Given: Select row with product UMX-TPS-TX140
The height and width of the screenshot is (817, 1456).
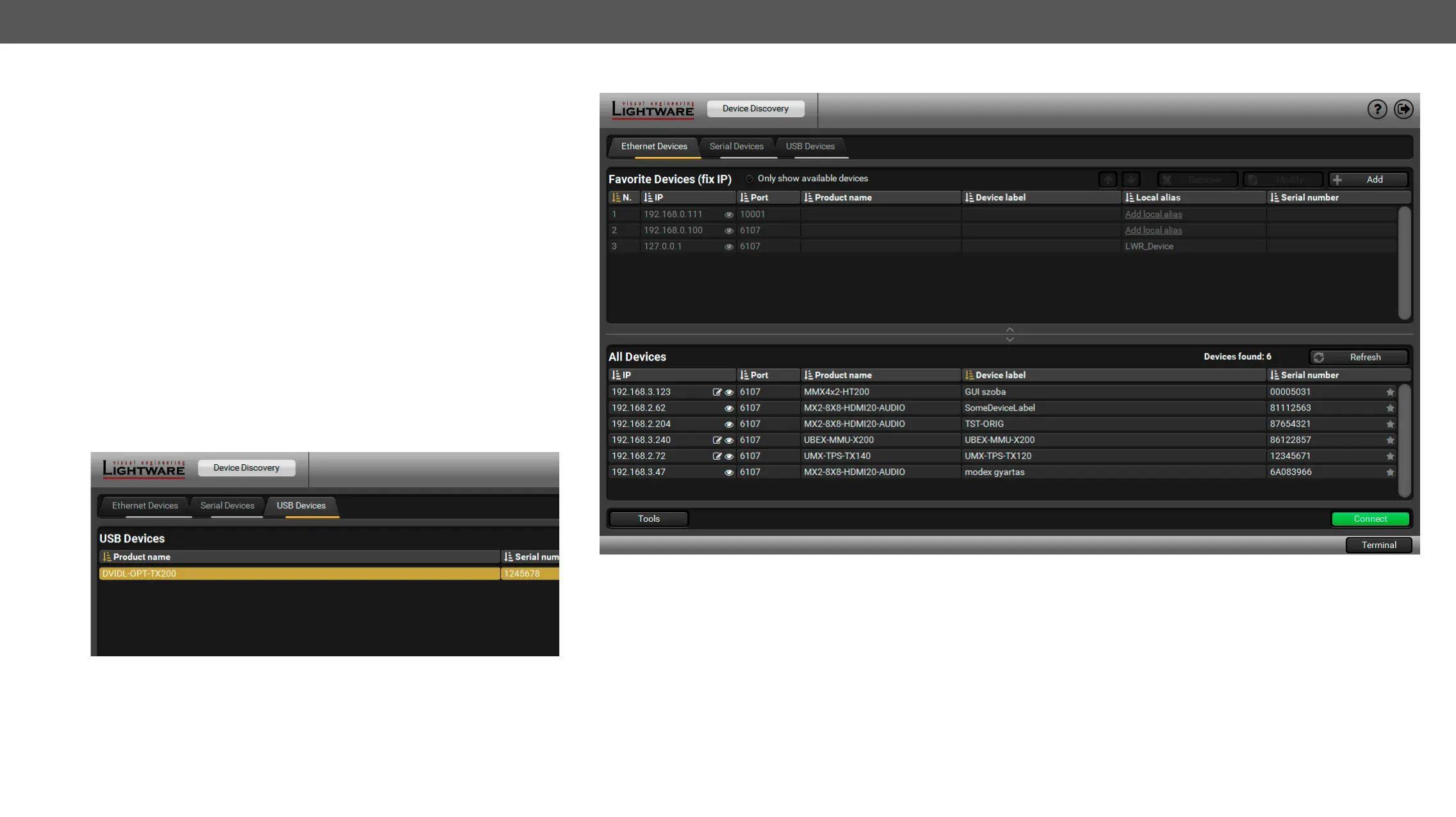Looking at the screenshot, I should [1002, 456].
